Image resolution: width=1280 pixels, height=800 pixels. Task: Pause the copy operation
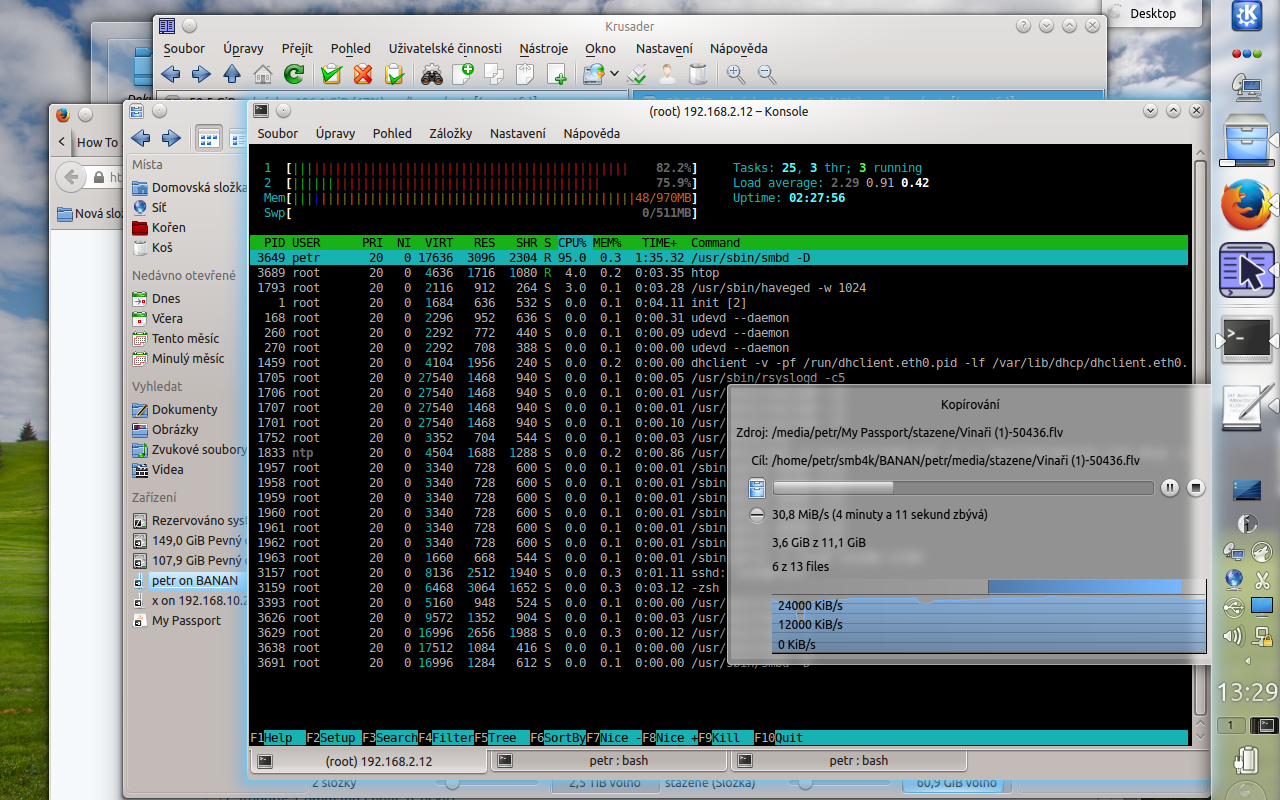pos(1169,488)
